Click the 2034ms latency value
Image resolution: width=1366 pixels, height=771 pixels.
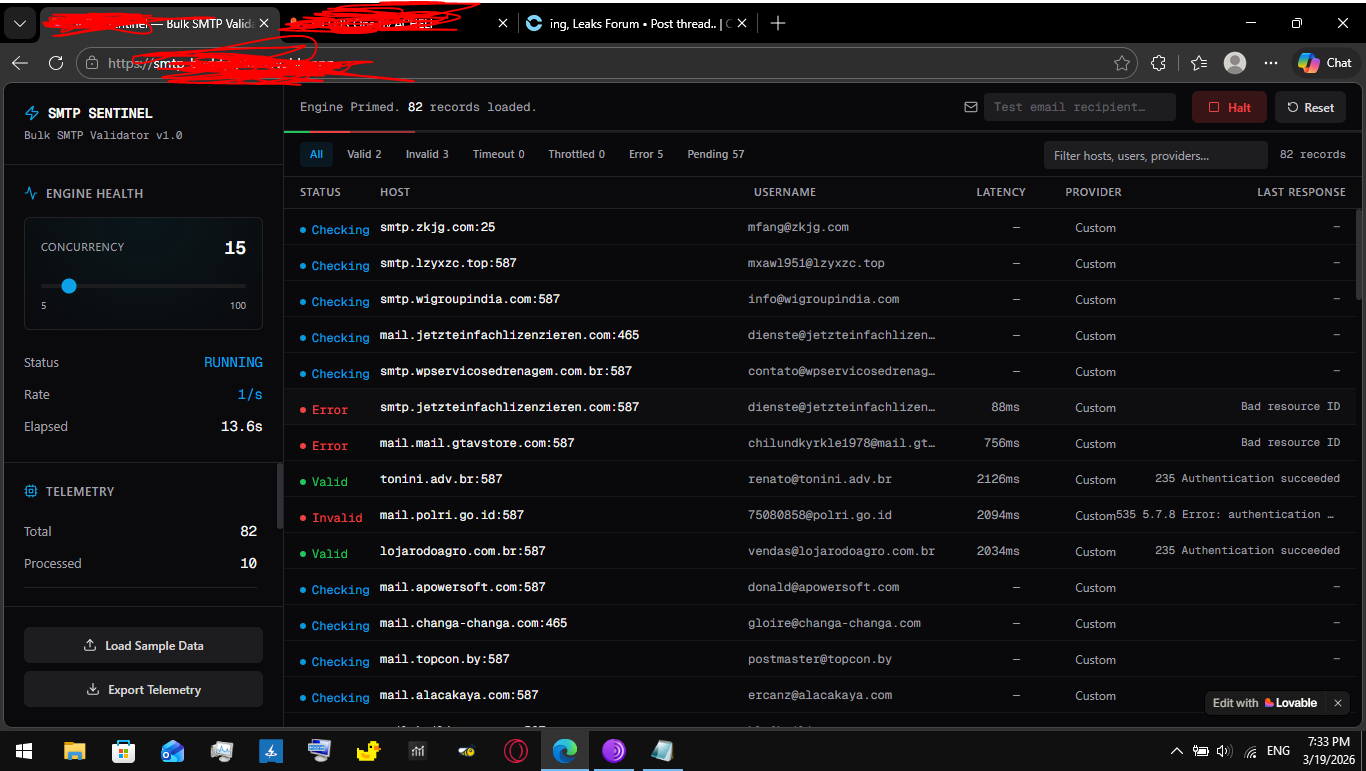click(x=998, y=551)
